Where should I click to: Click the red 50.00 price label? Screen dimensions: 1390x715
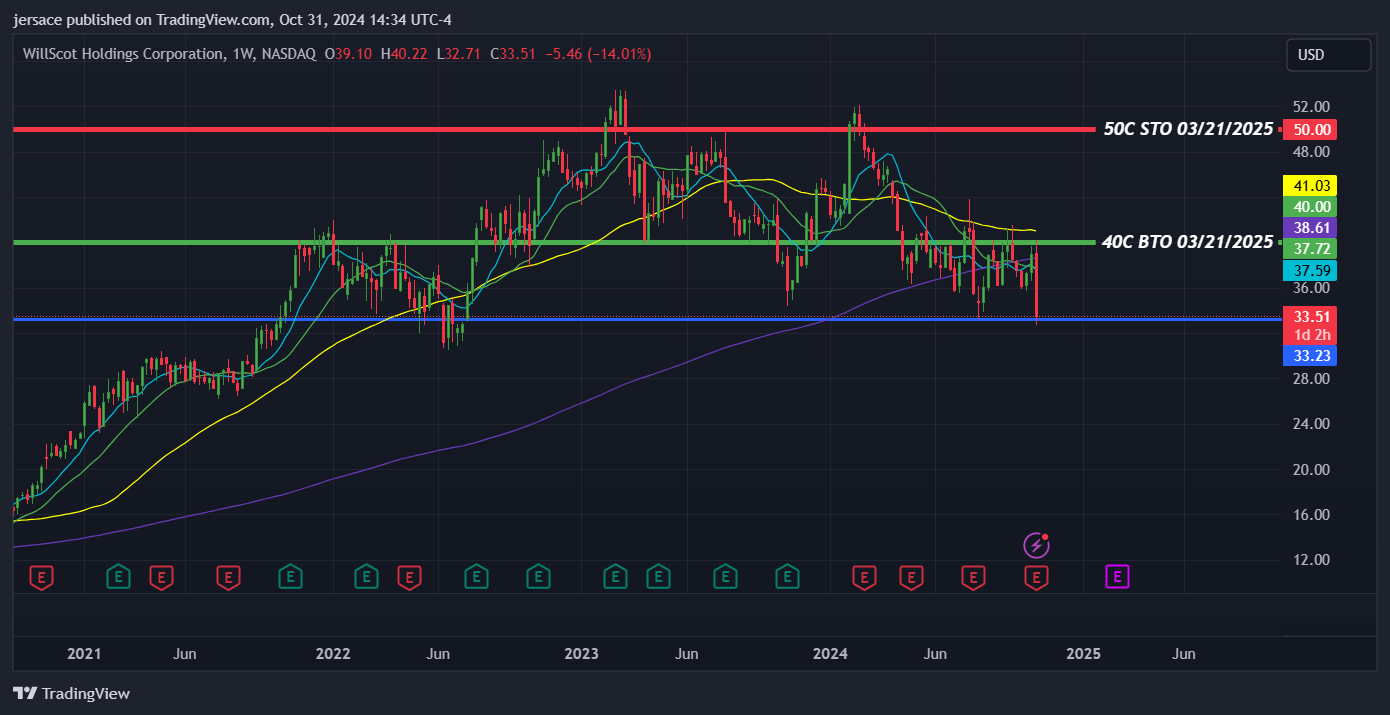(x=1312, y=130)
